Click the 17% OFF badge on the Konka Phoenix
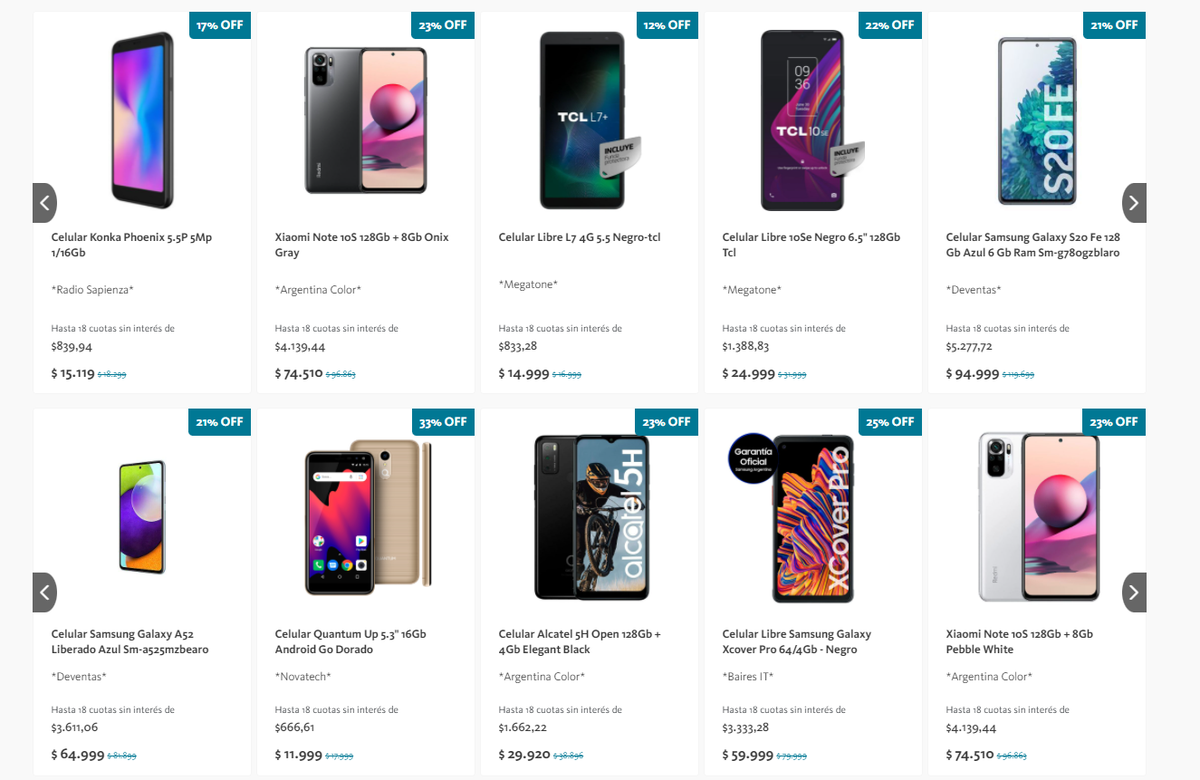This screenshot has width=1200, height=780. click(x=219, y=25)
